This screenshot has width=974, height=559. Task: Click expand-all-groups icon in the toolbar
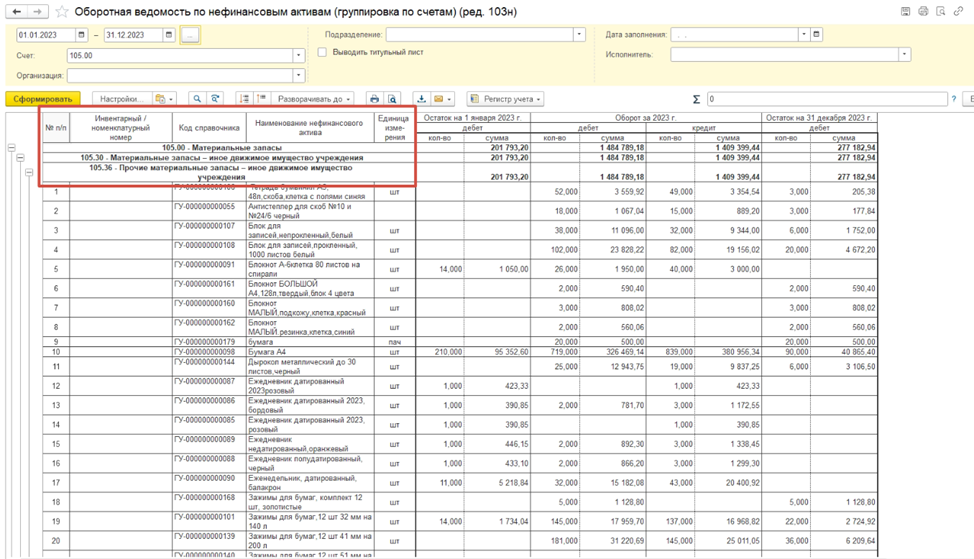[262, 99]
